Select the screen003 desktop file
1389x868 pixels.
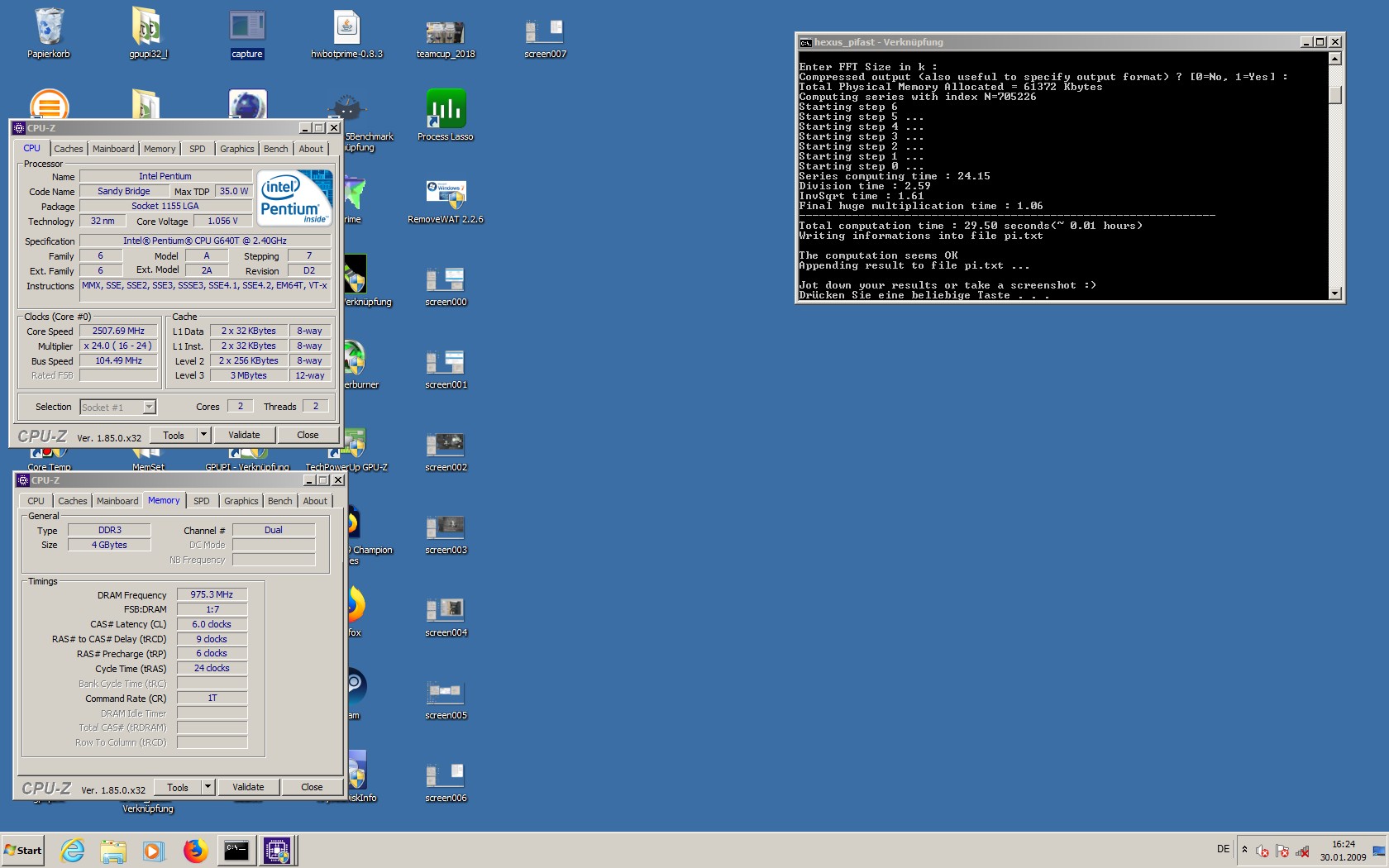click(446, 533)
